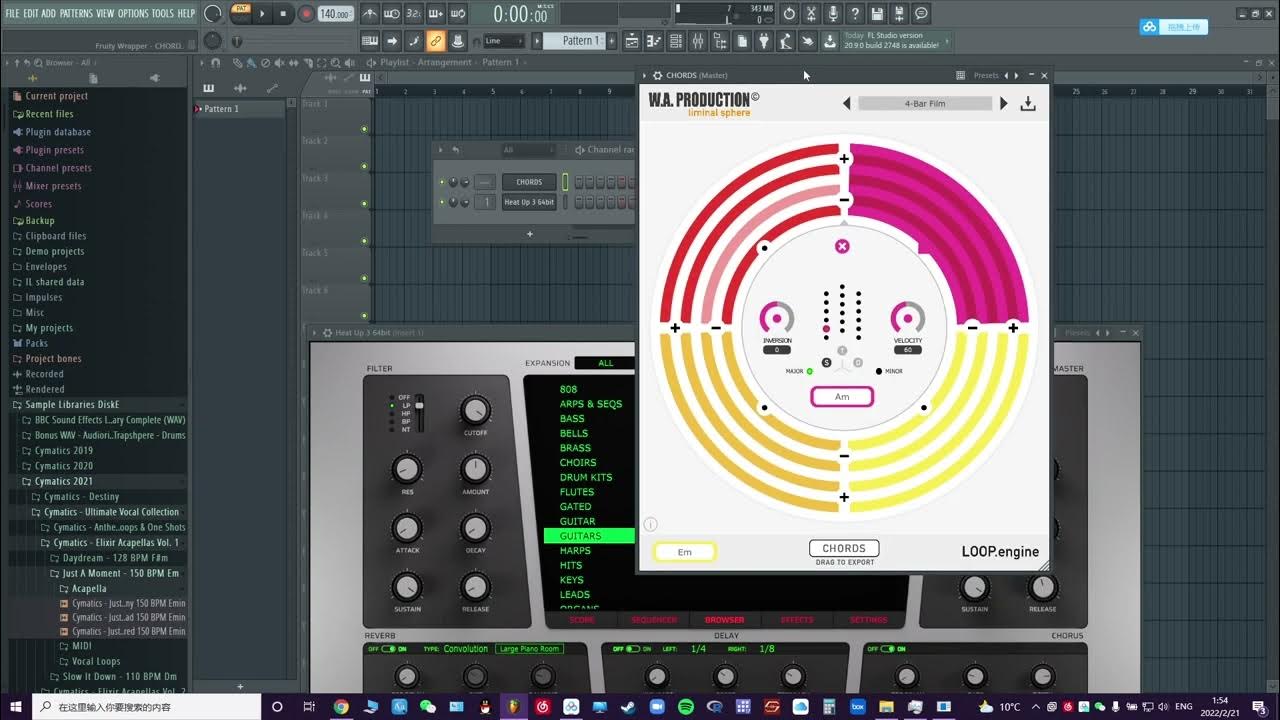Toggle the green mute LED of CHORDS channel
Screen dimensions: 1280x720
(x=442, y=182)
